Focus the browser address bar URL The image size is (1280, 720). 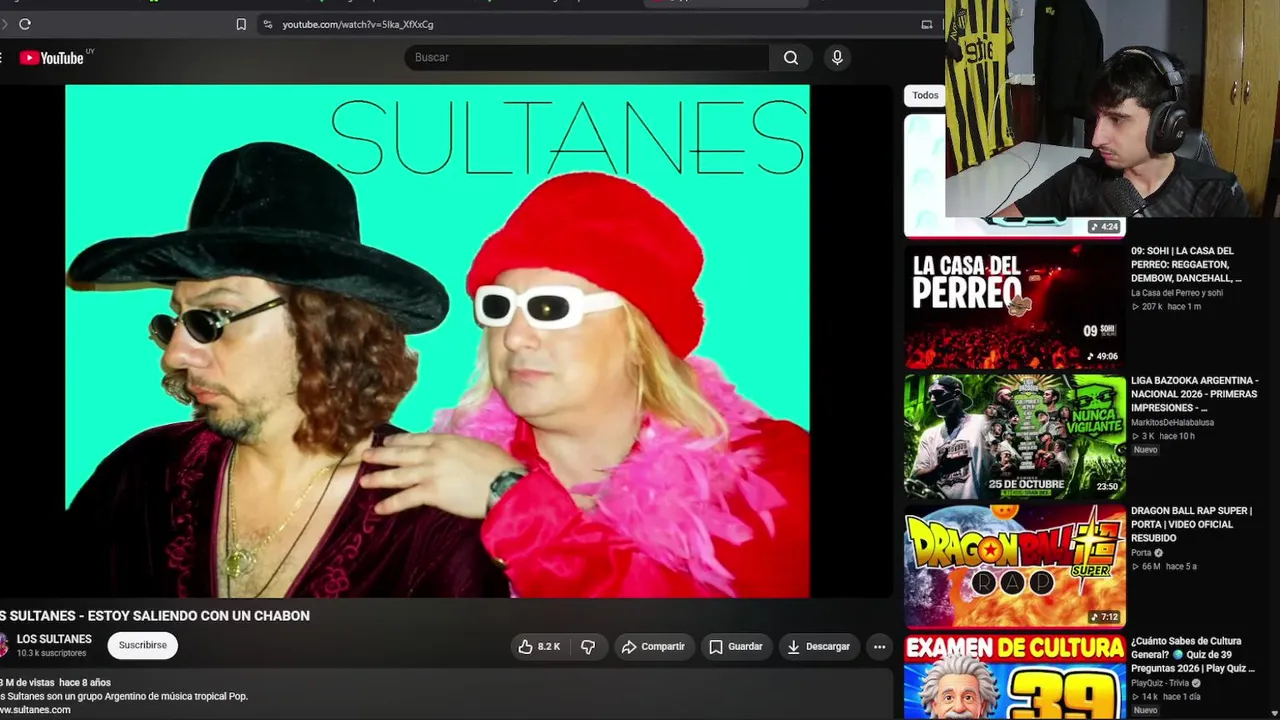pos(357,24)
